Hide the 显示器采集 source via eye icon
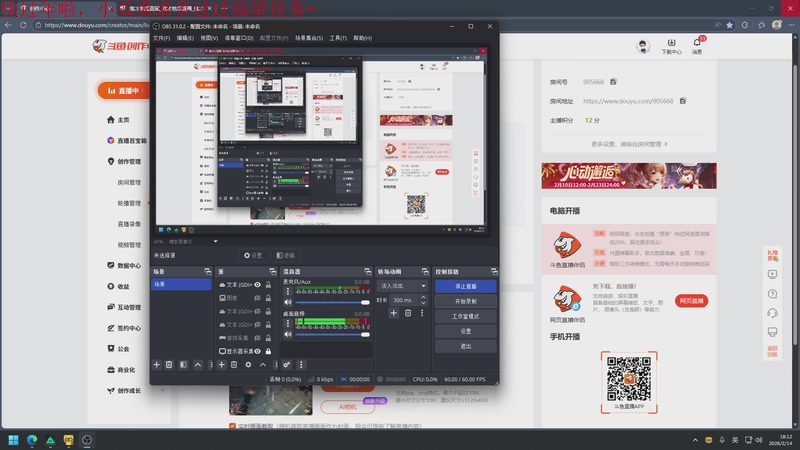The height and width of the screenshot is (450, 800). (x=258, y=351)
